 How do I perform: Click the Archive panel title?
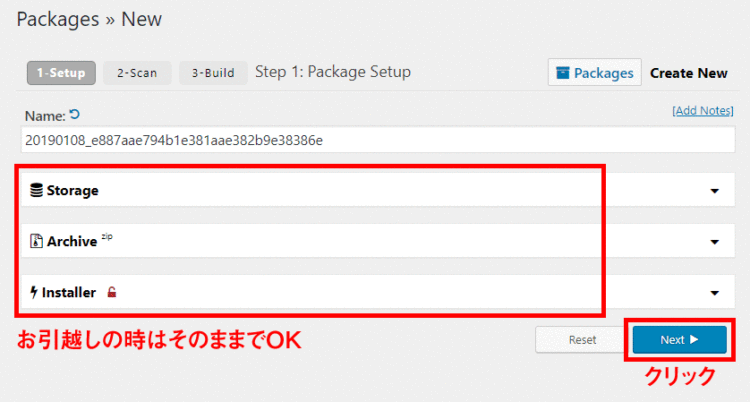pos(72,241)
